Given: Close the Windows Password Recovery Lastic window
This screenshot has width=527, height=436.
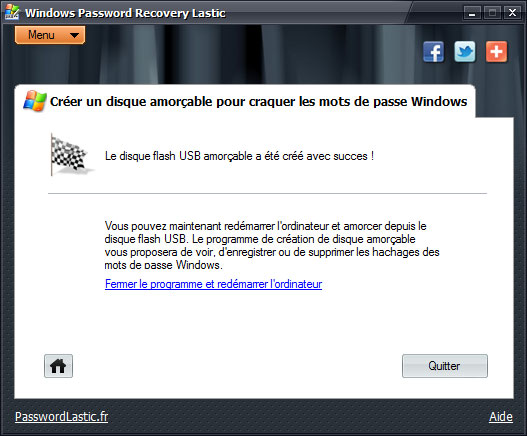Looking at the screenshot, I should point(512,13).
